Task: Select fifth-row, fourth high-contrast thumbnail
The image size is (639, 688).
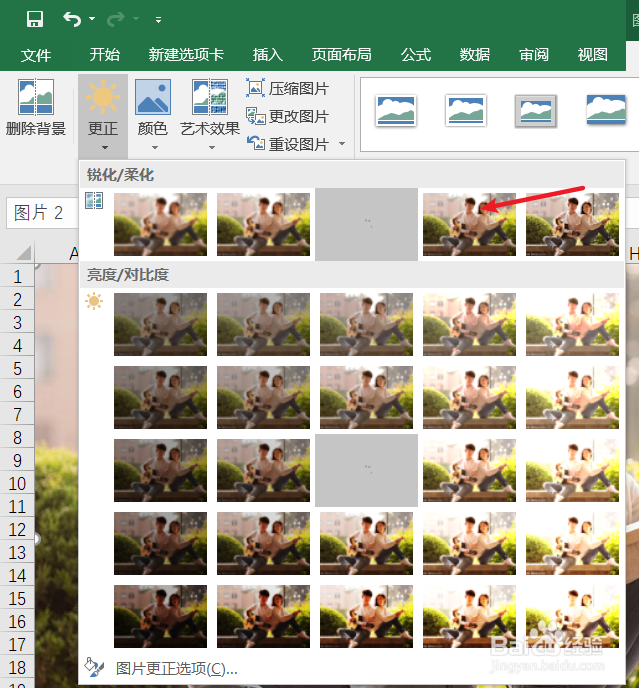Action: (470, 616)
